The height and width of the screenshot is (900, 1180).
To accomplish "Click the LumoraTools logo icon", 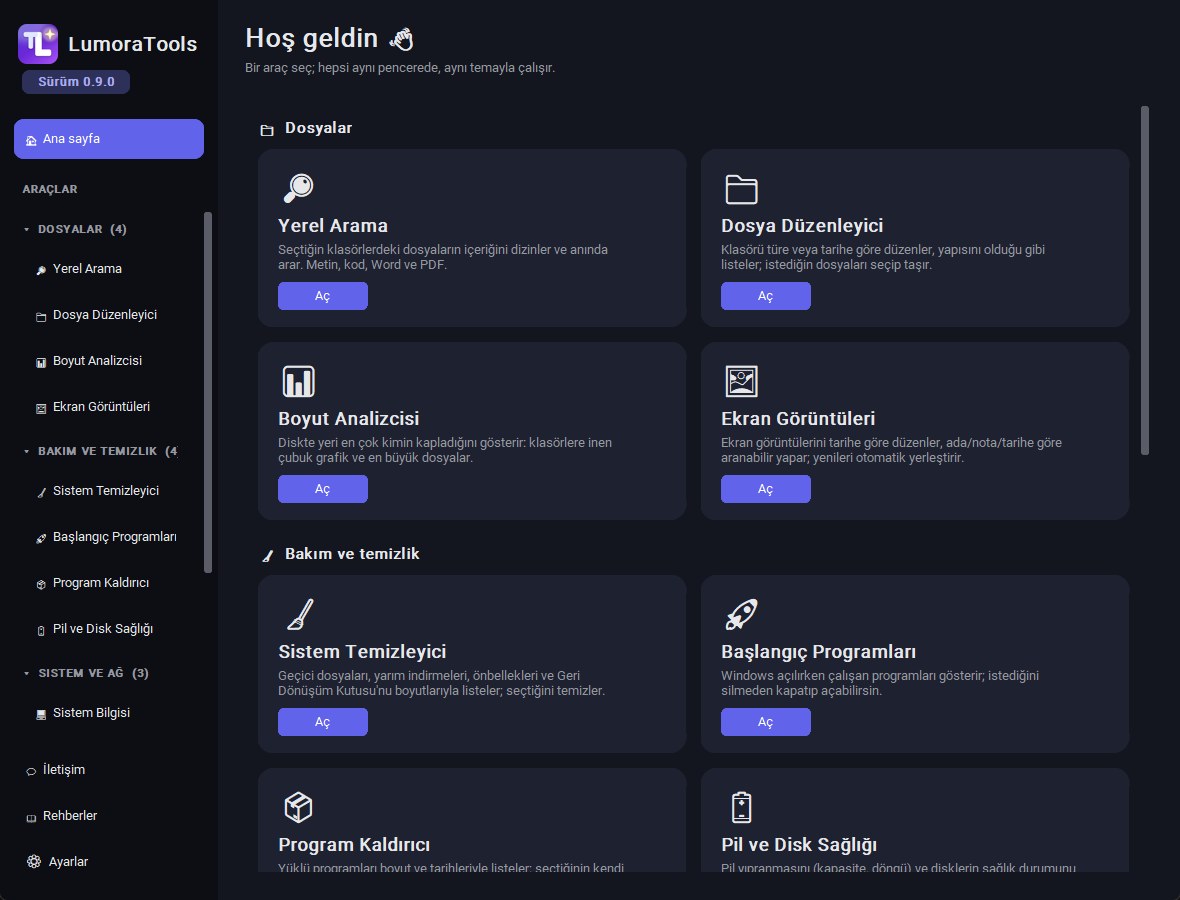I will [38, 44].
